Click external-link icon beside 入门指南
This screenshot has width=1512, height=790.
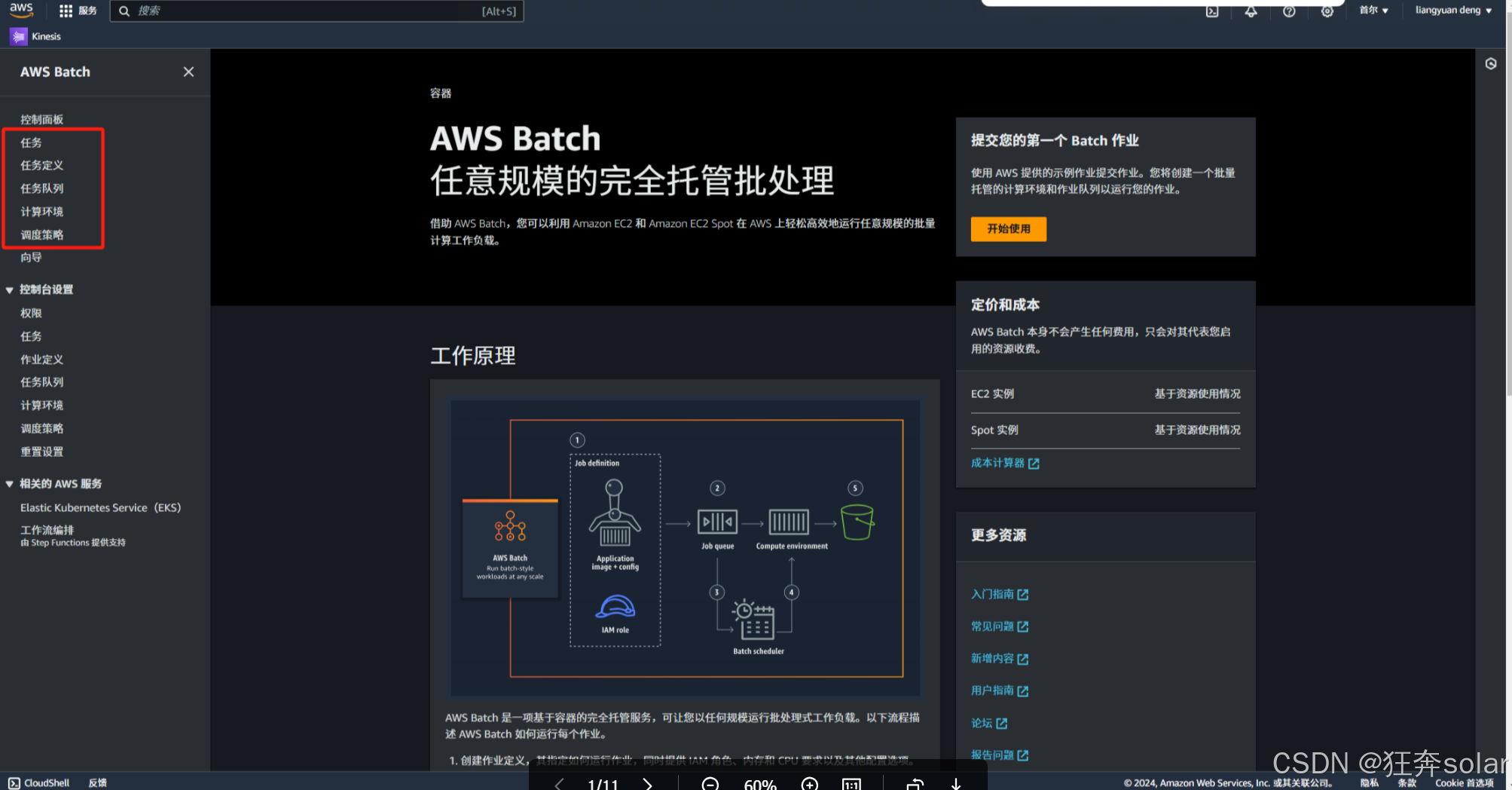point(1022,595)
